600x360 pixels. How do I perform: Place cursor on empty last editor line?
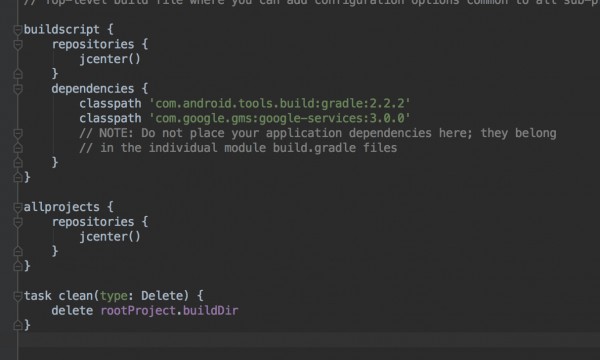tap(310, 340)
